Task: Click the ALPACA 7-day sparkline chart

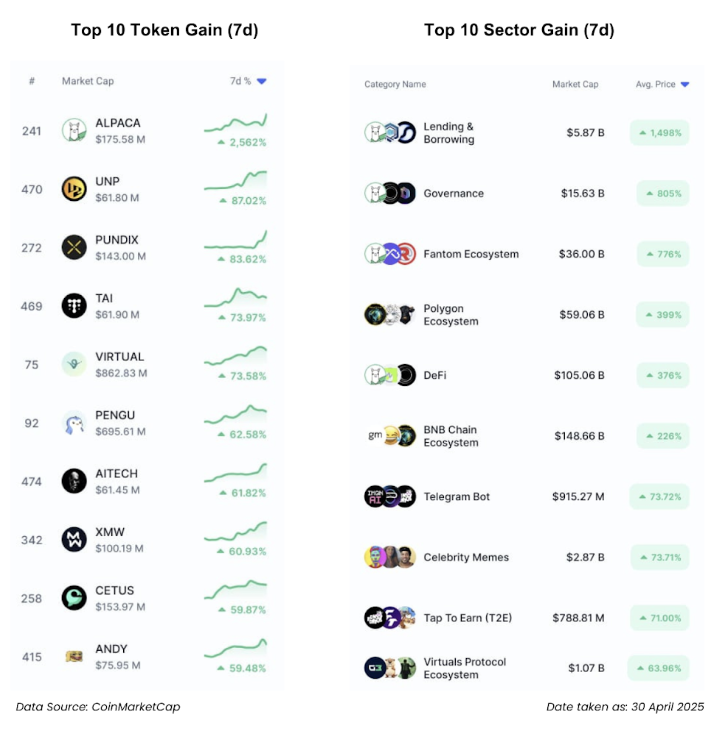Action: click(235, 123)
